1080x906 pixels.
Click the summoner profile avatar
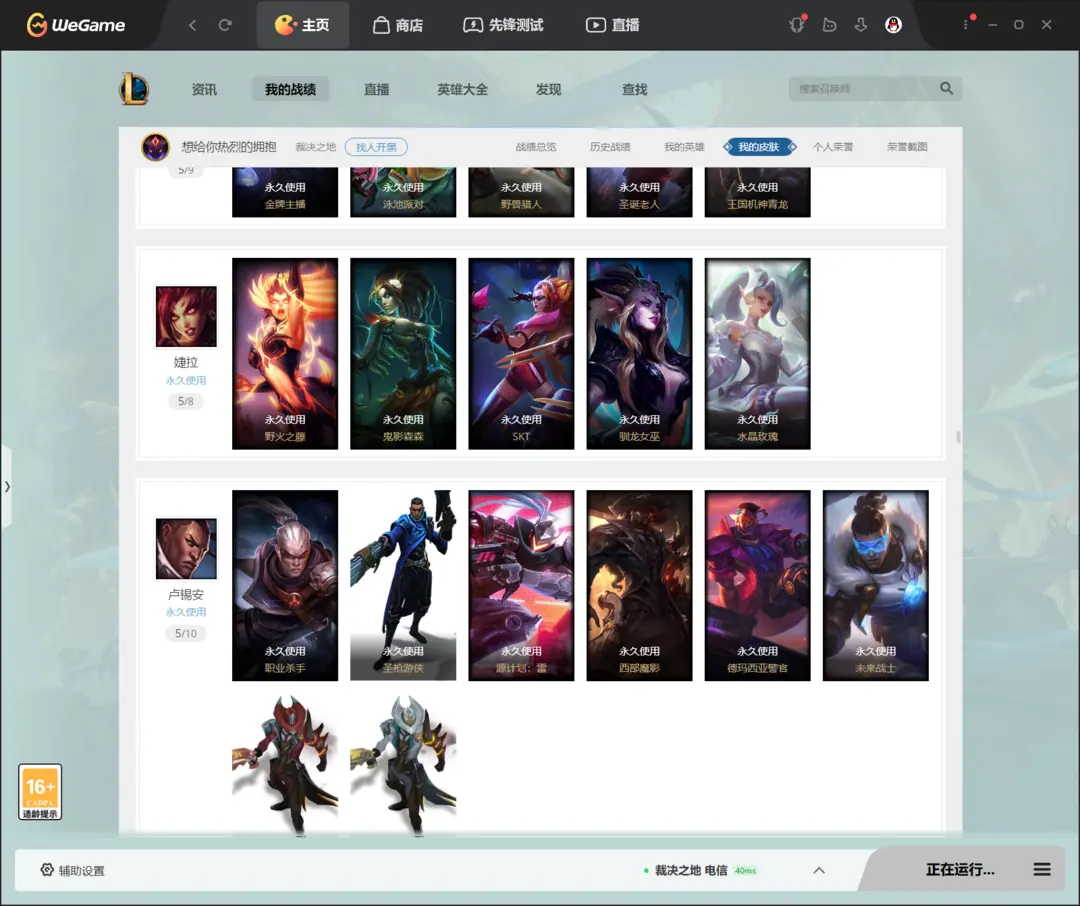[156, 147]
